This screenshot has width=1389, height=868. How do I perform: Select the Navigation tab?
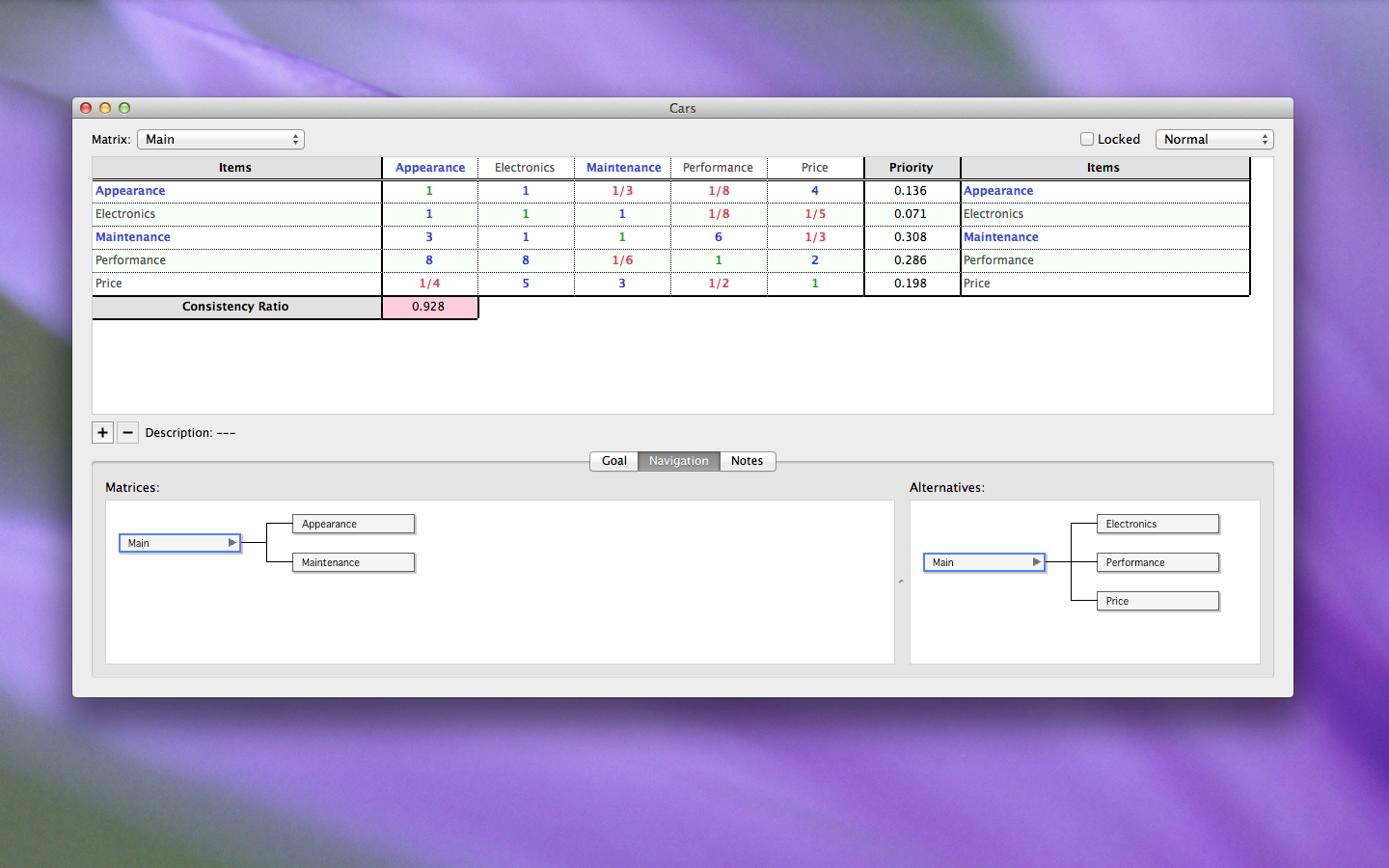pos(678,461)
